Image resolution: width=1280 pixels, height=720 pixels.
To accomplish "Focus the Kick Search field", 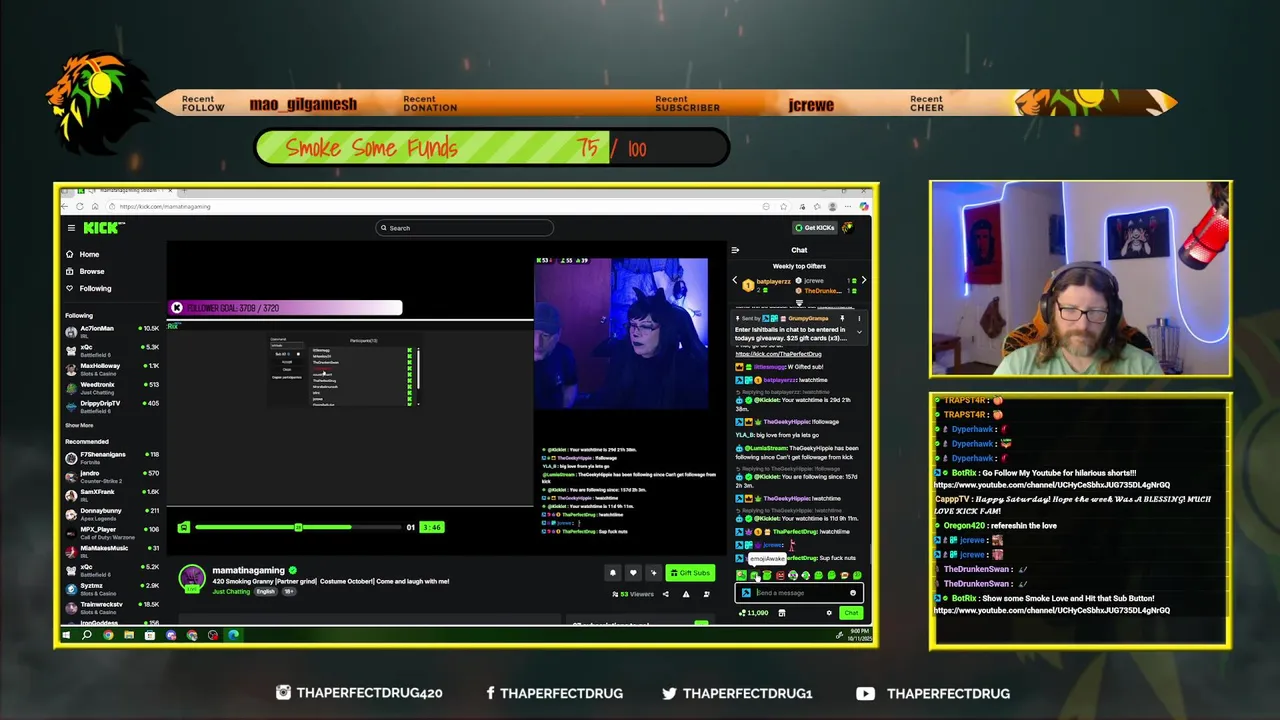I will pyautogui.click(x=464, y=228).
